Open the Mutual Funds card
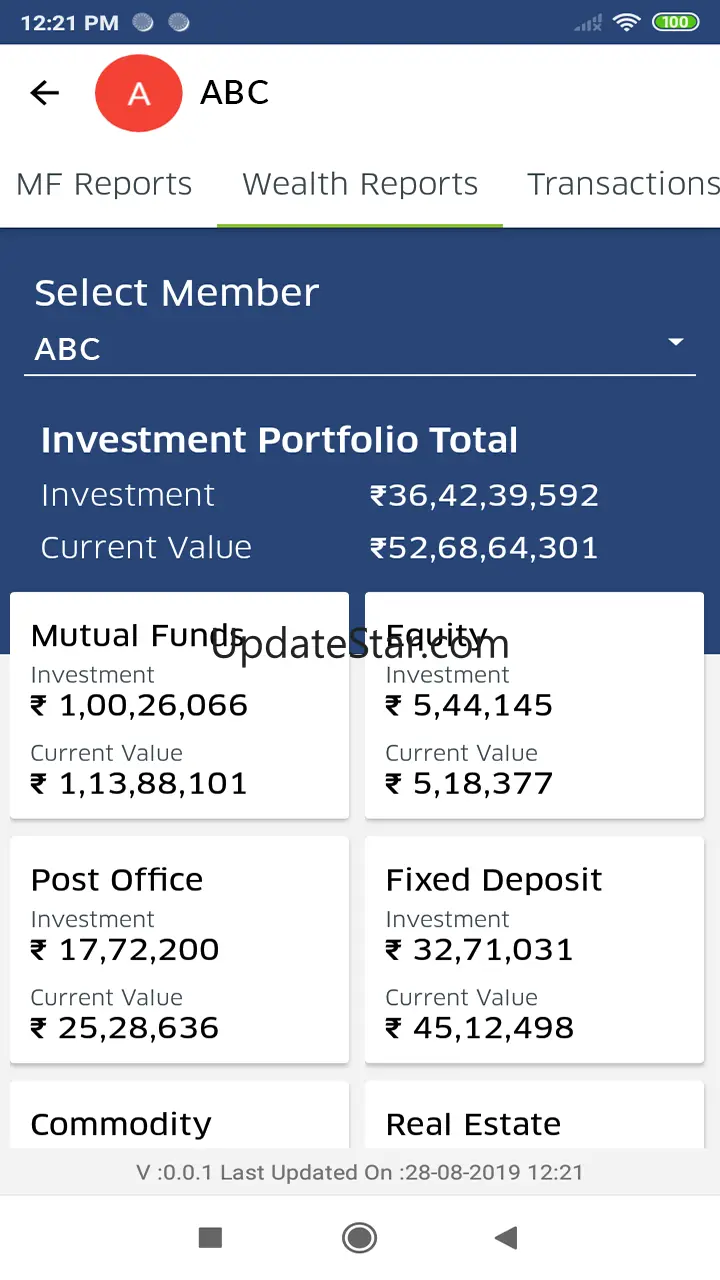The width and height of the screenshot is (720, 1280). coord(179,706)
